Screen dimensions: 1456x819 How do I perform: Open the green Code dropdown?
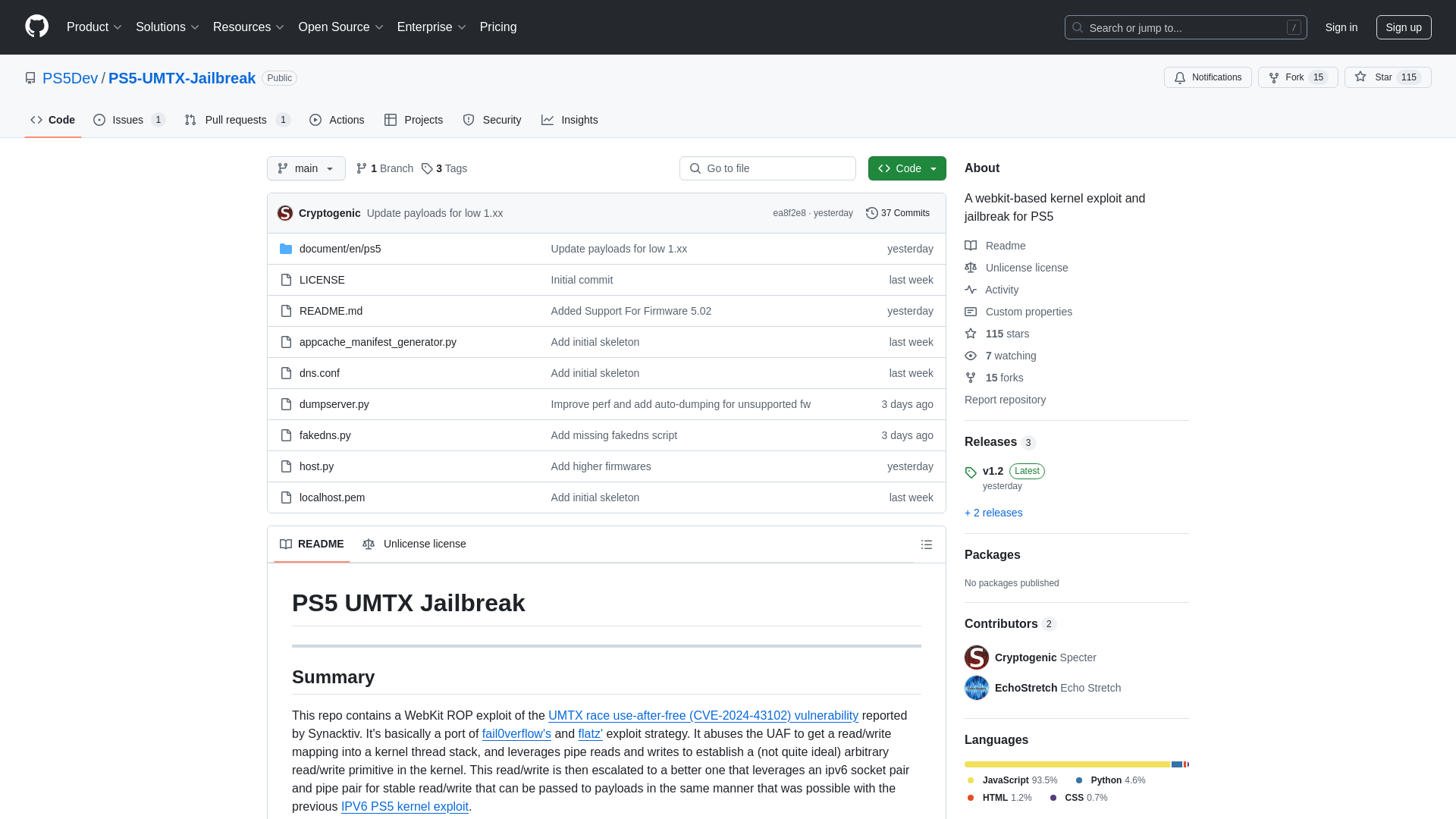click(x=907, y=168)
